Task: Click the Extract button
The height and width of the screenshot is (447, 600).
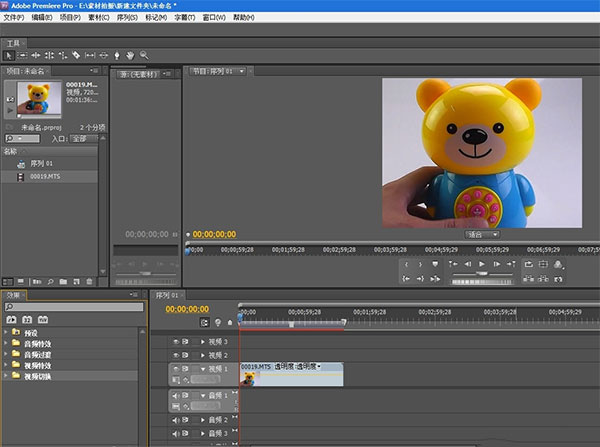Action: [x=543, y=279]
